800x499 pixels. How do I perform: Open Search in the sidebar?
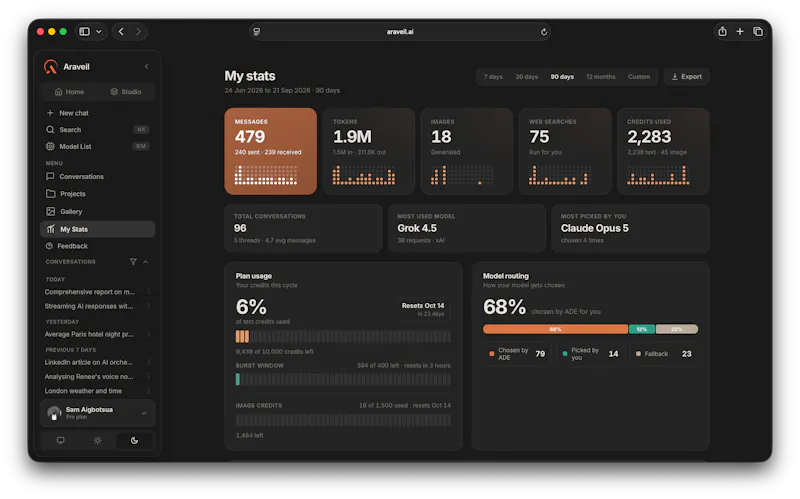pos(97,130)
